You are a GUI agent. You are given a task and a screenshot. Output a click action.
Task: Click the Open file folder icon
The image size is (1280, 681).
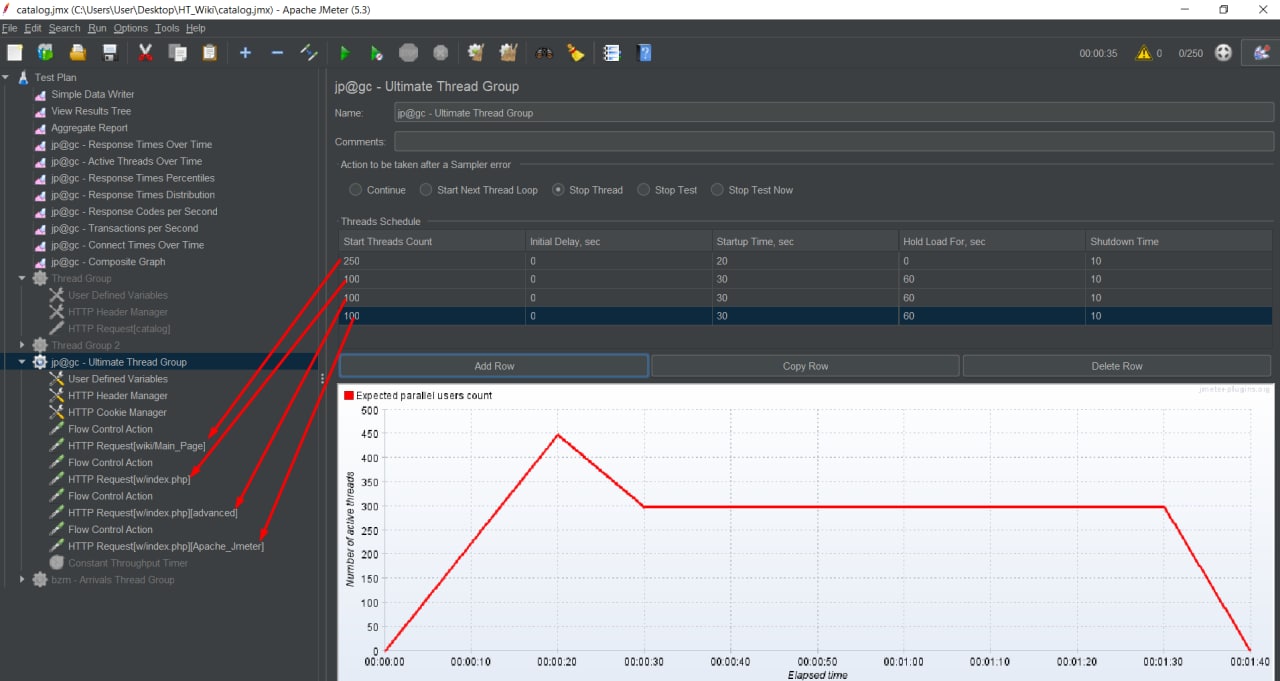pyautogui.click(x=77, y=52)
